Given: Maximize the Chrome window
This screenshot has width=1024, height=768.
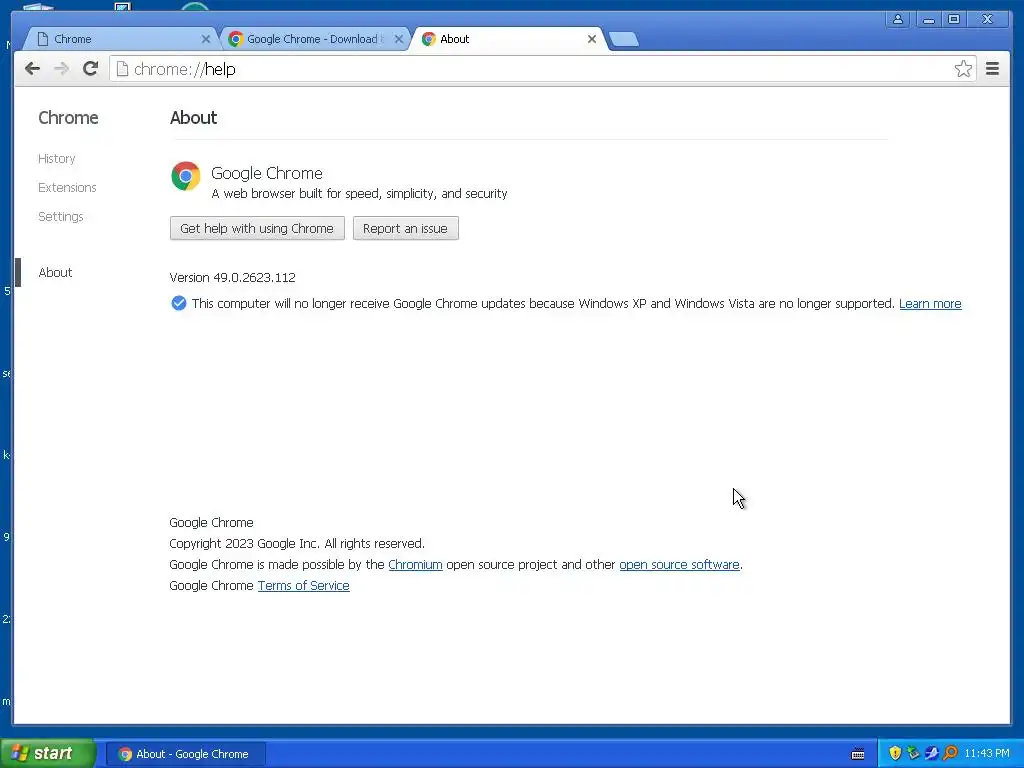Looking at the screenshot, I should pyautogui.click(x=954, y=19).
